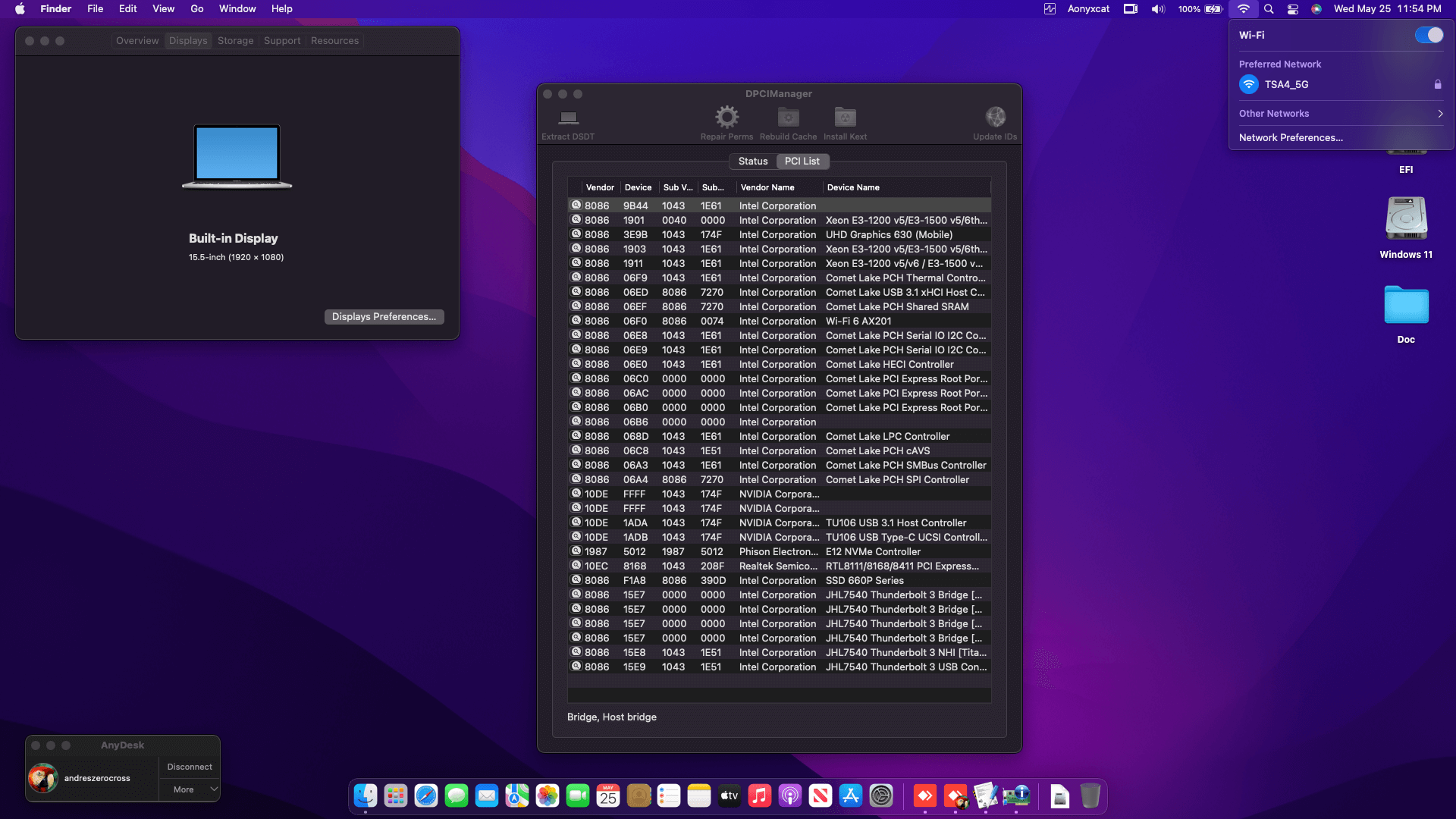Screen dimensions: 1456x819
Task: Open Music from the Dock
Action: [x=760, y=795]
